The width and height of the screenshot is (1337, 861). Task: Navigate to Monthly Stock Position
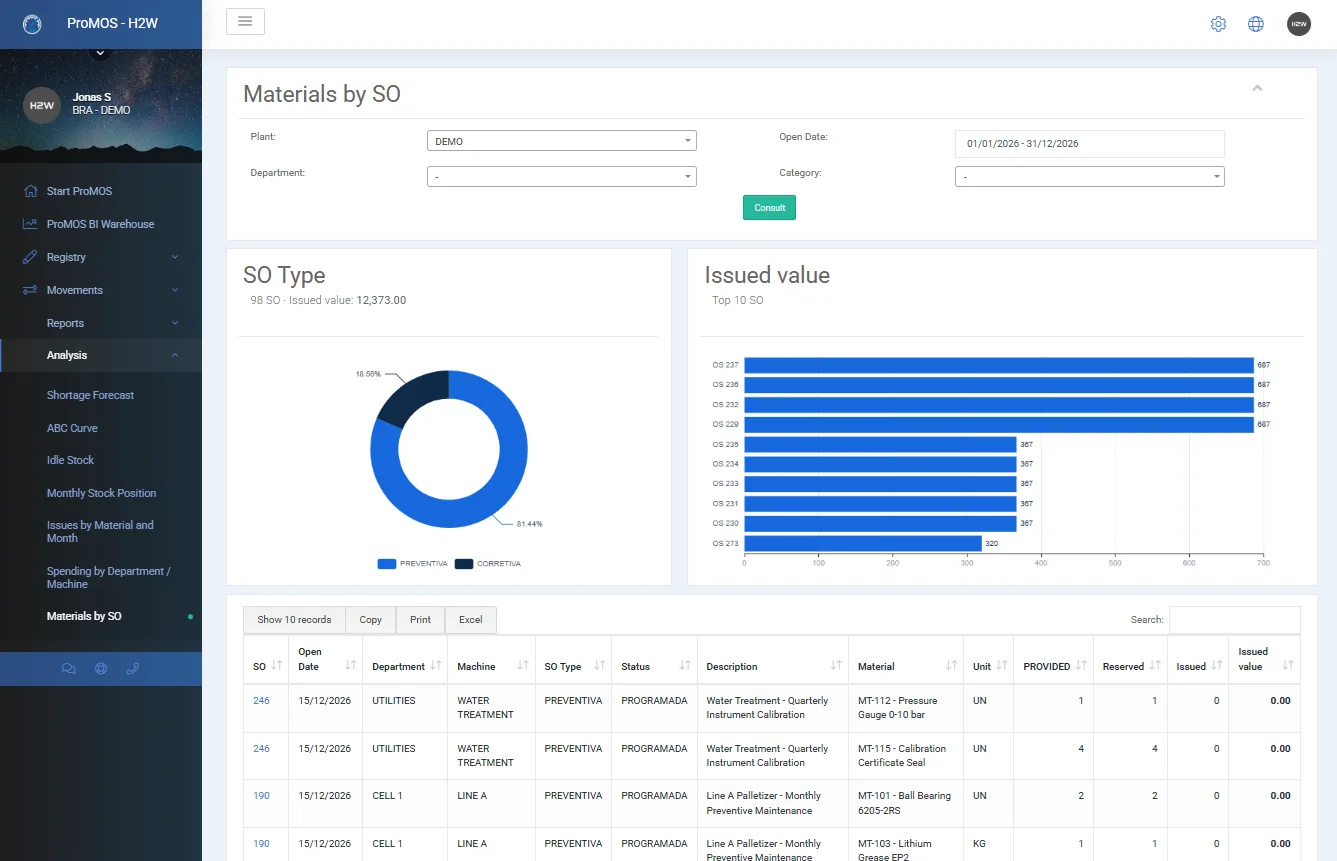101,493
